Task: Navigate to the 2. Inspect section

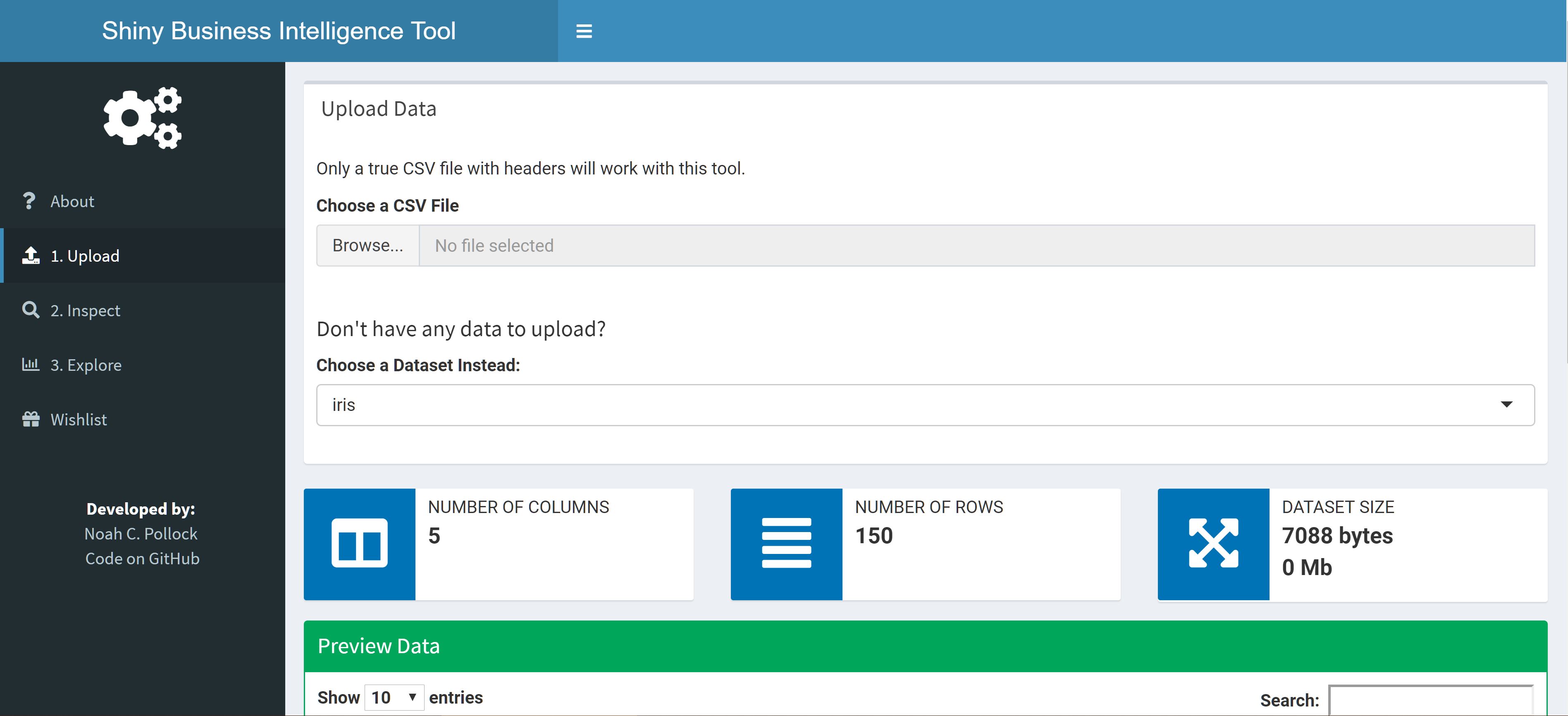Action: 86,310
